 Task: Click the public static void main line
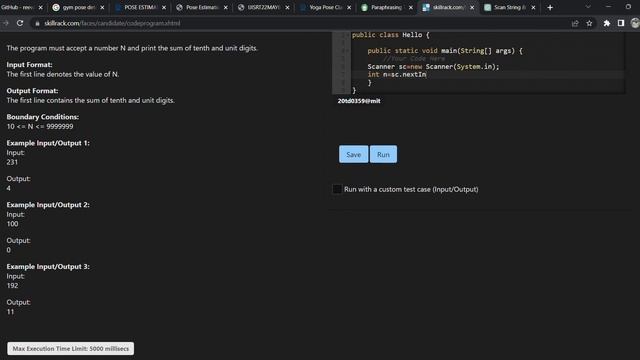point(445,51)
